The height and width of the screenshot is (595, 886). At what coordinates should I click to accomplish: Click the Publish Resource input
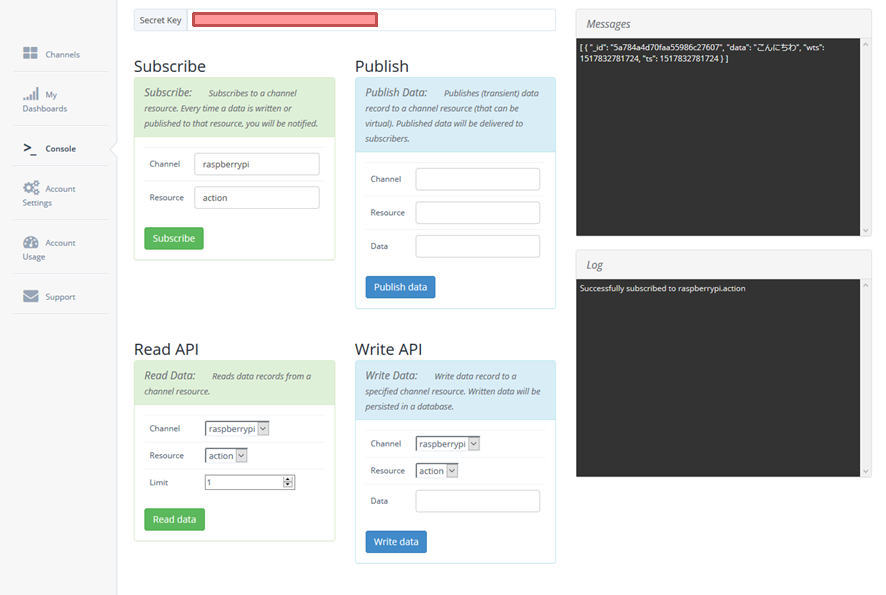[477, 212]
